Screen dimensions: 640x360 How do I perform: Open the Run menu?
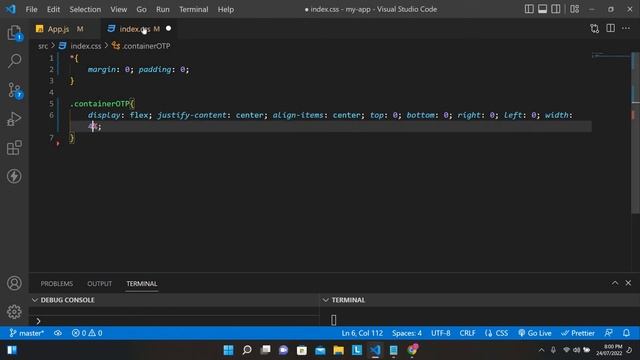(x=162, y=9)
